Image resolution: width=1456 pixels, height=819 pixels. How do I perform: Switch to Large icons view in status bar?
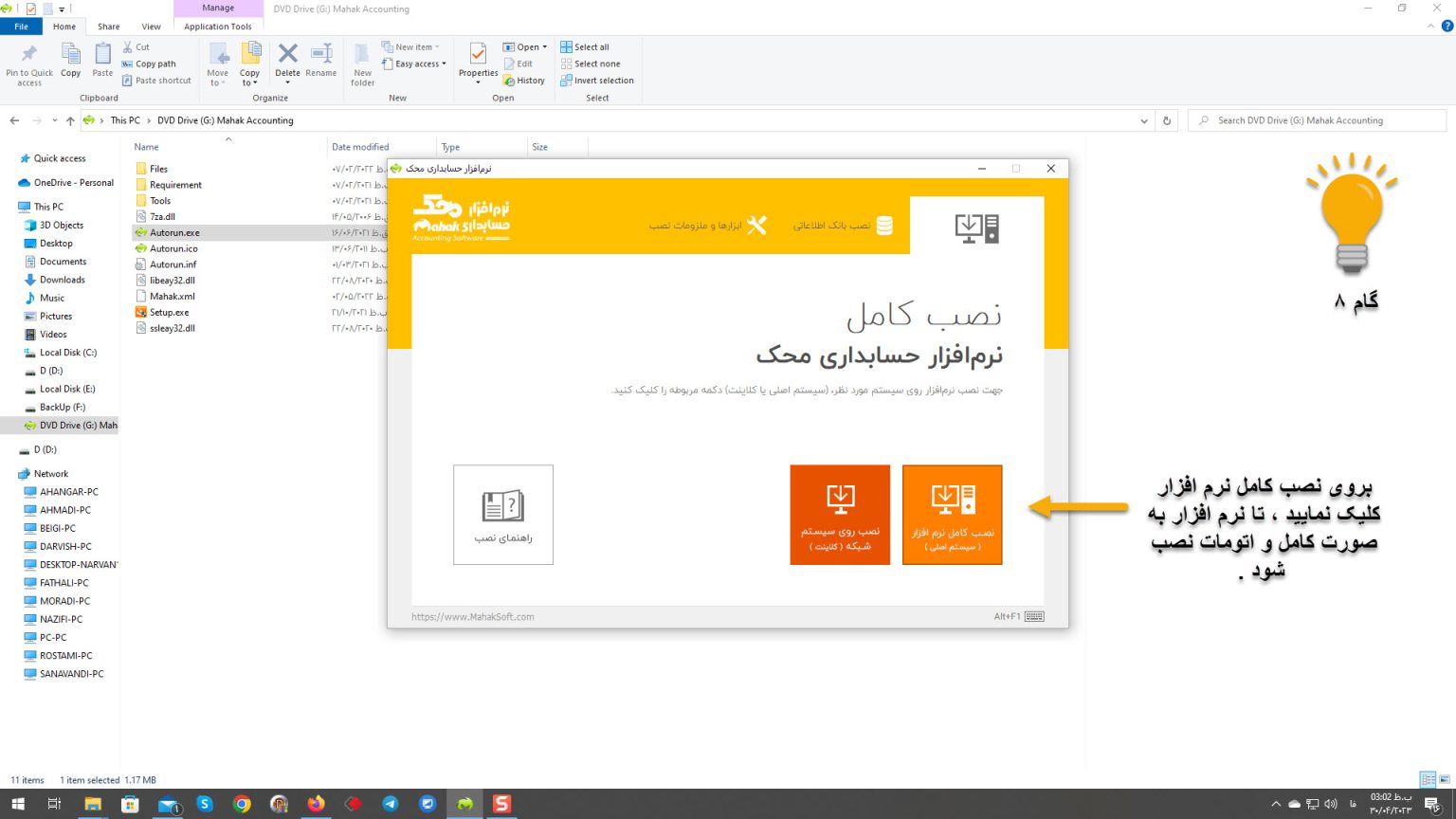coord(1446,780)
